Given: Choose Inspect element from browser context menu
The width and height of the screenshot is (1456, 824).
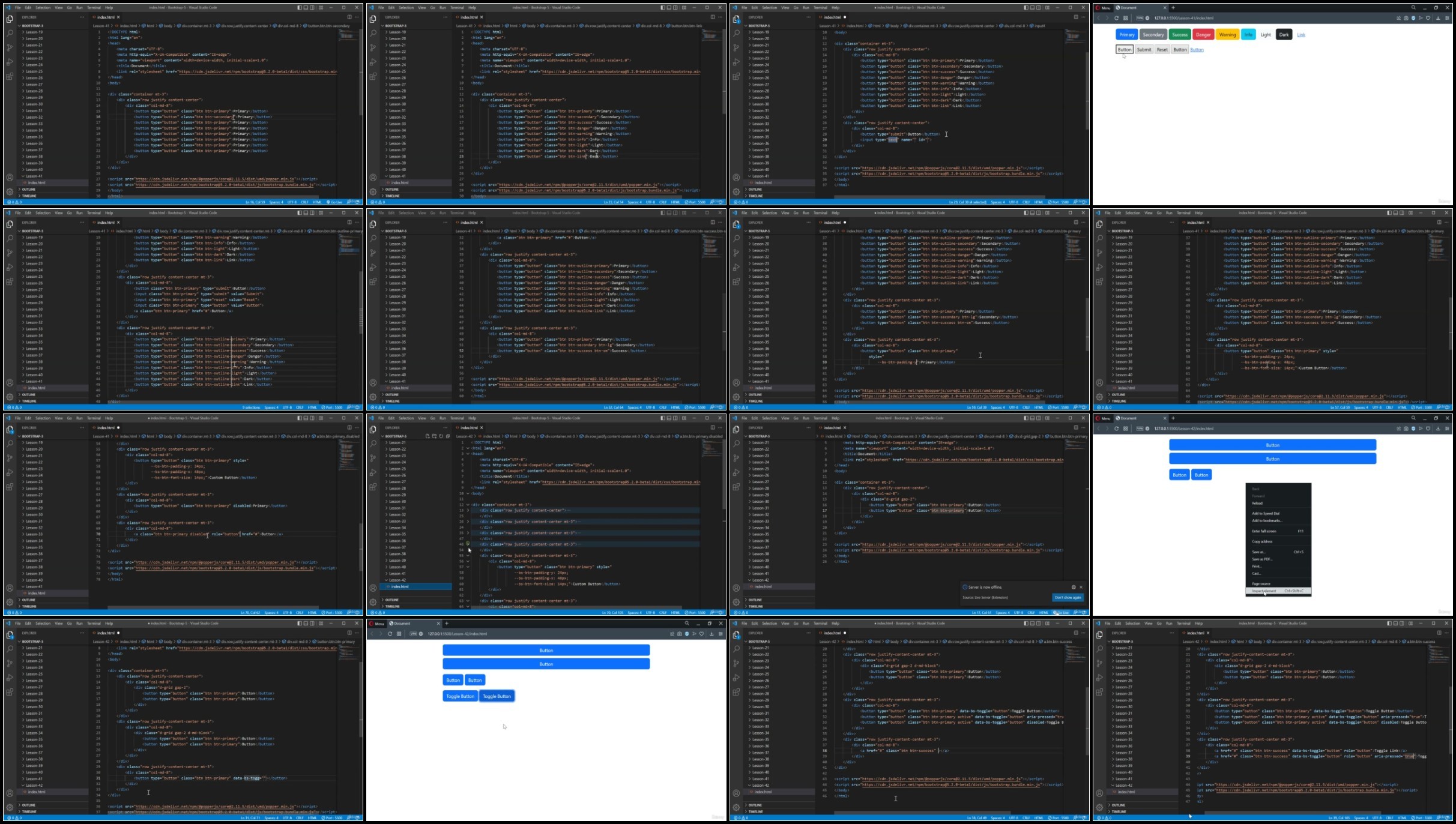Looking at the screenshot, I should [x=1264, y=591].
